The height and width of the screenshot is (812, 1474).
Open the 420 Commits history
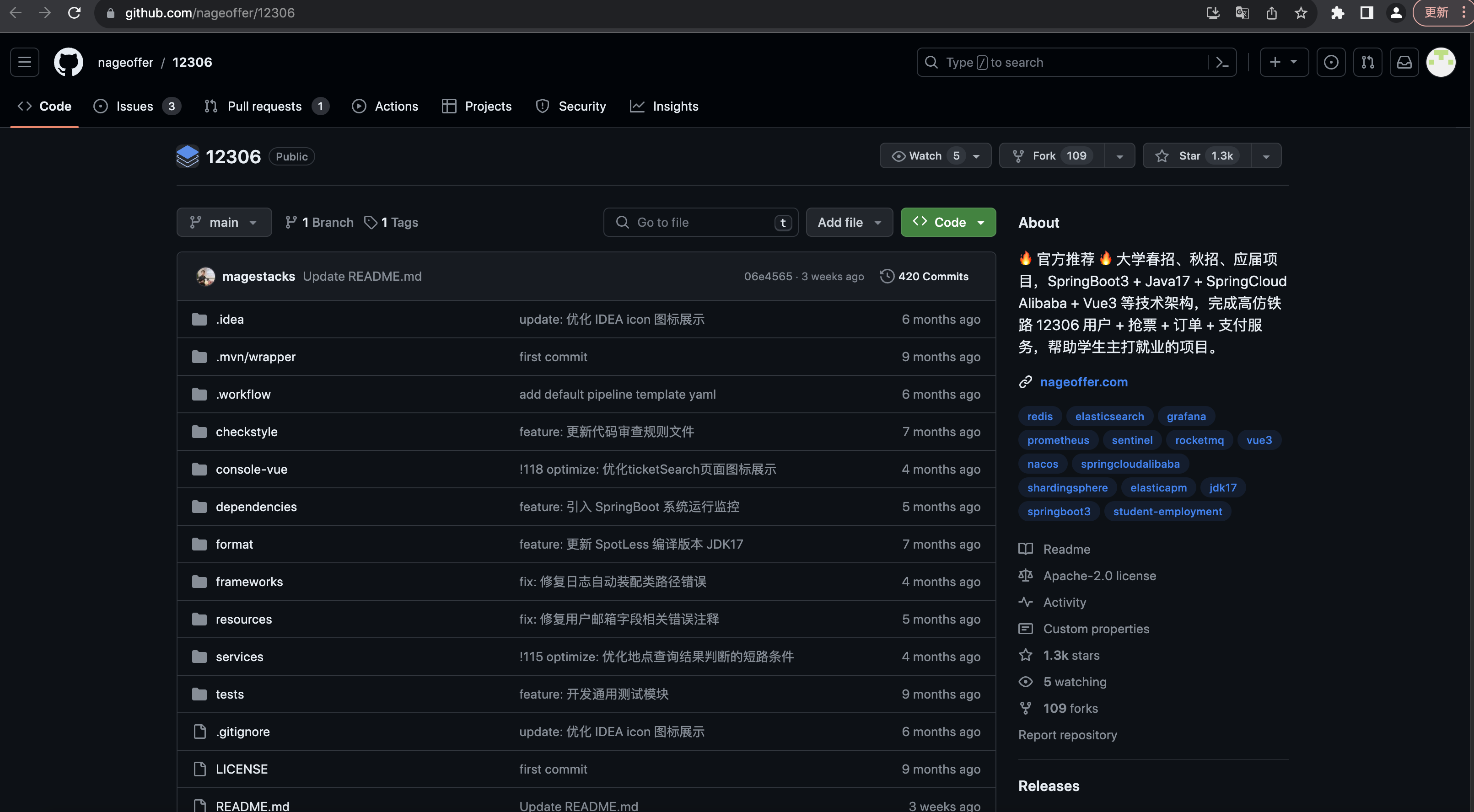(x=924, y=276)
